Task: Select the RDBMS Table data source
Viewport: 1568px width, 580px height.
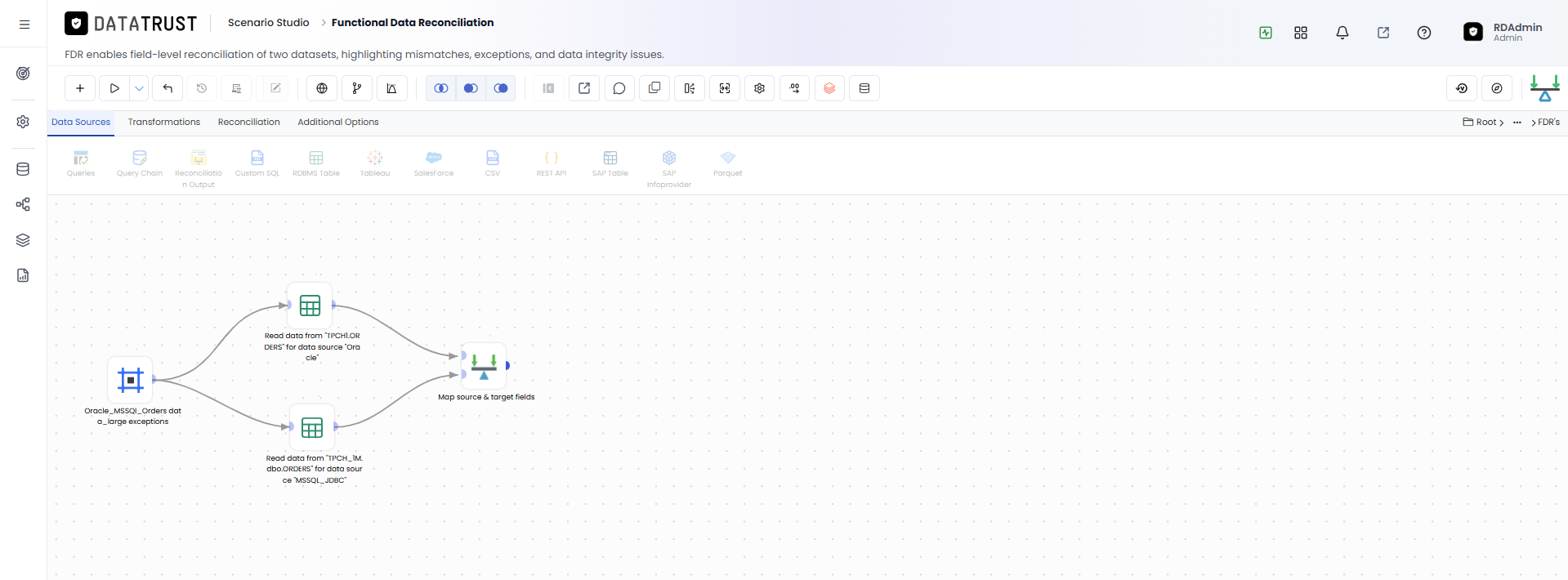Action: tap(316, 163)
